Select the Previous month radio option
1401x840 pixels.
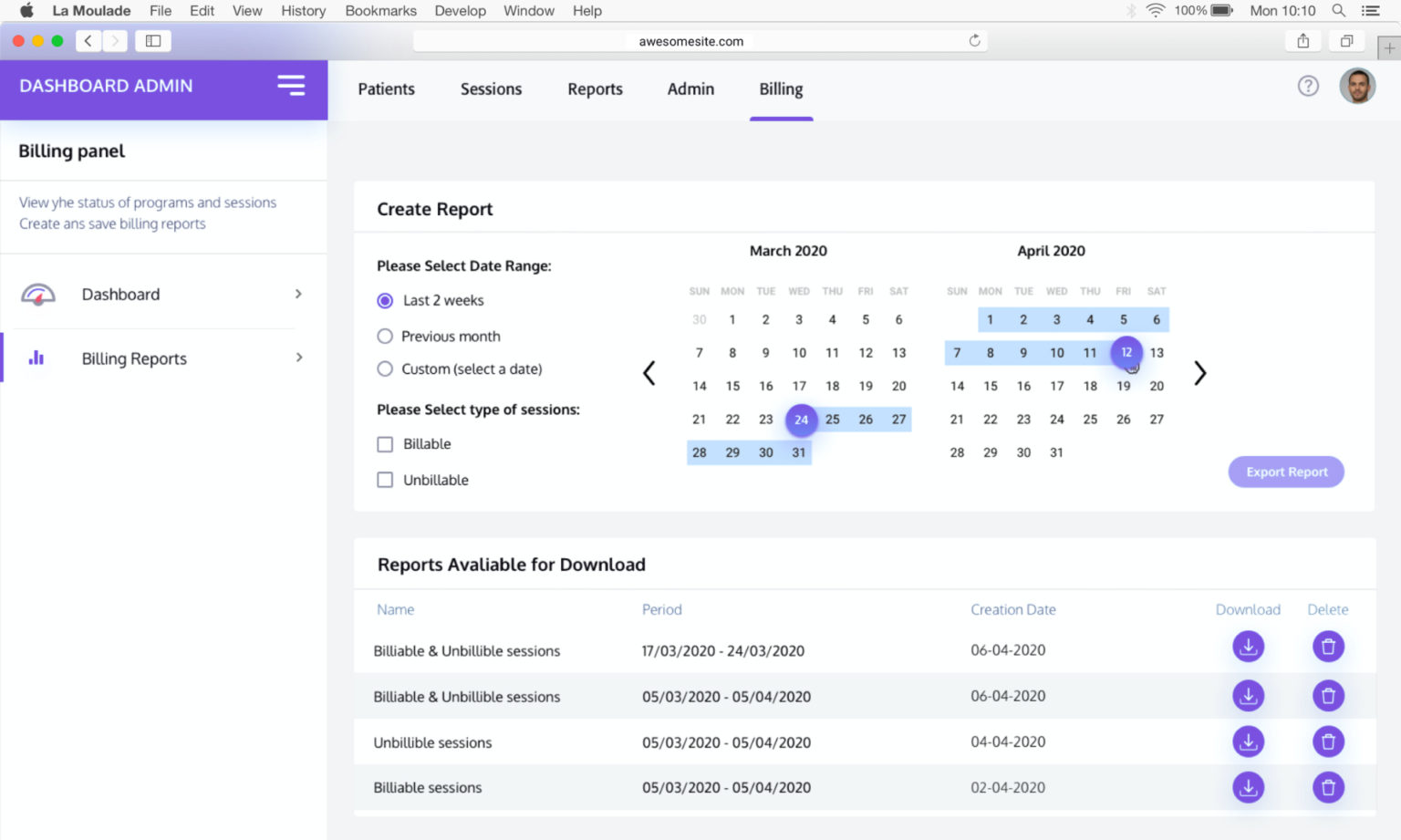click(x=385, y=337)
